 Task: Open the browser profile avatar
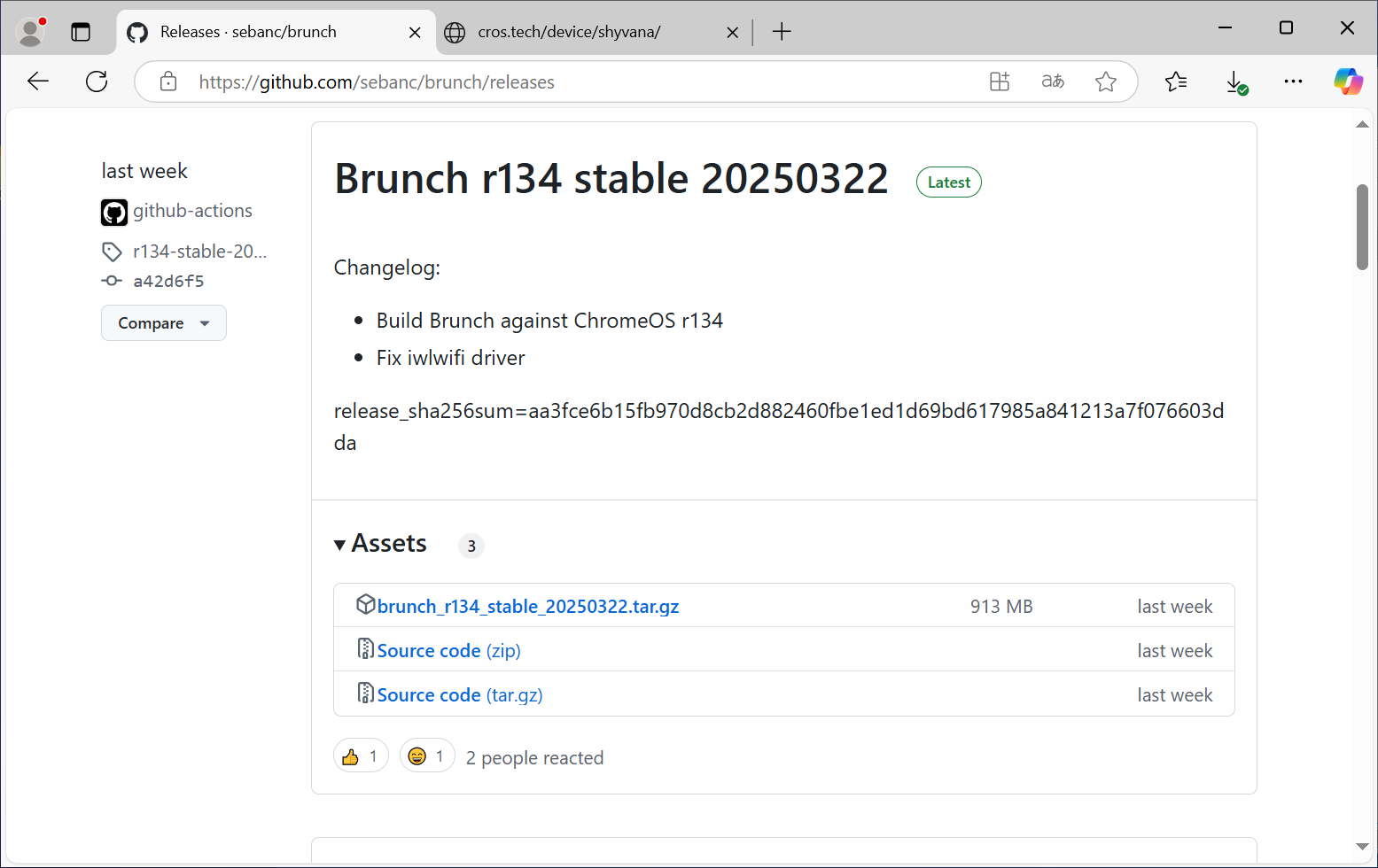click(x=31, y=32)
